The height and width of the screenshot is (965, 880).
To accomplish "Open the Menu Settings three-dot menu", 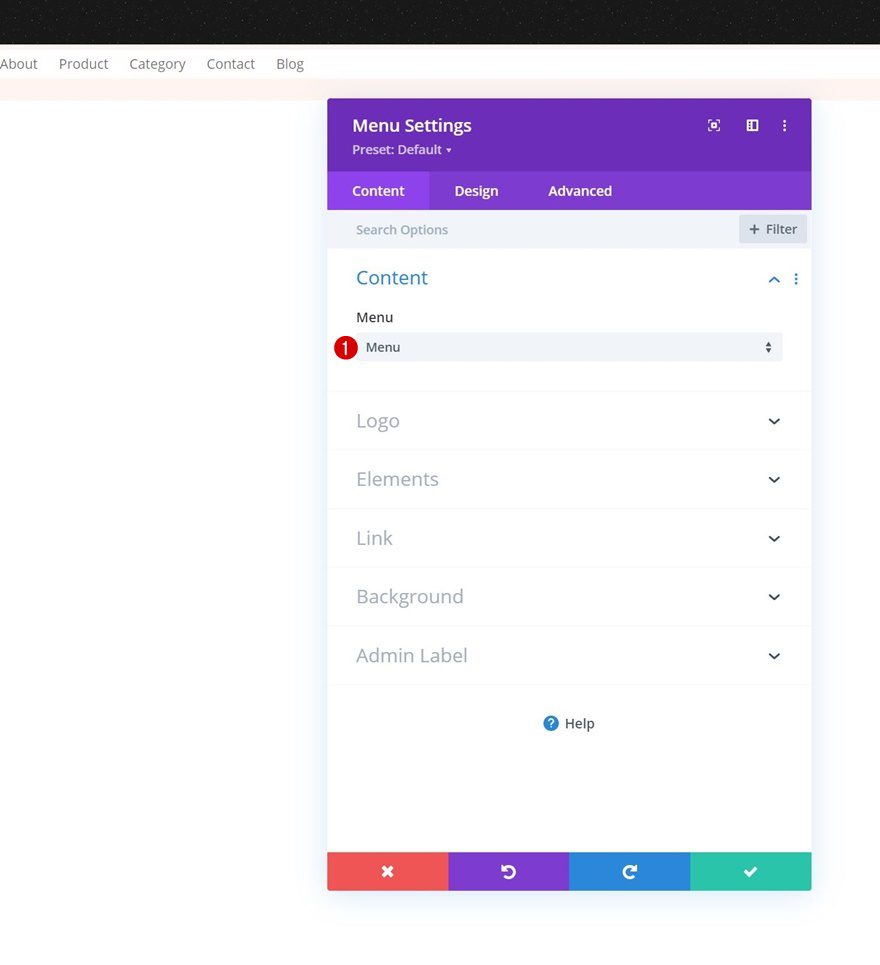I will point(784,125).
